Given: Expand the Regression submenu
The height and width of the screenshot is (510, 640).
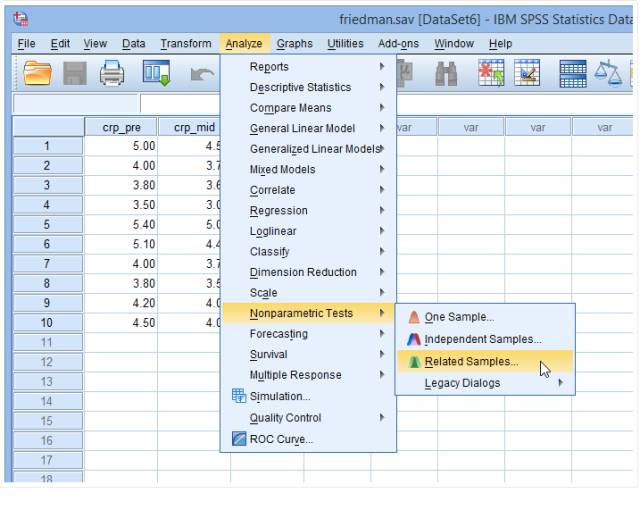Looking at the screenshot, I should tap(308, 211).
